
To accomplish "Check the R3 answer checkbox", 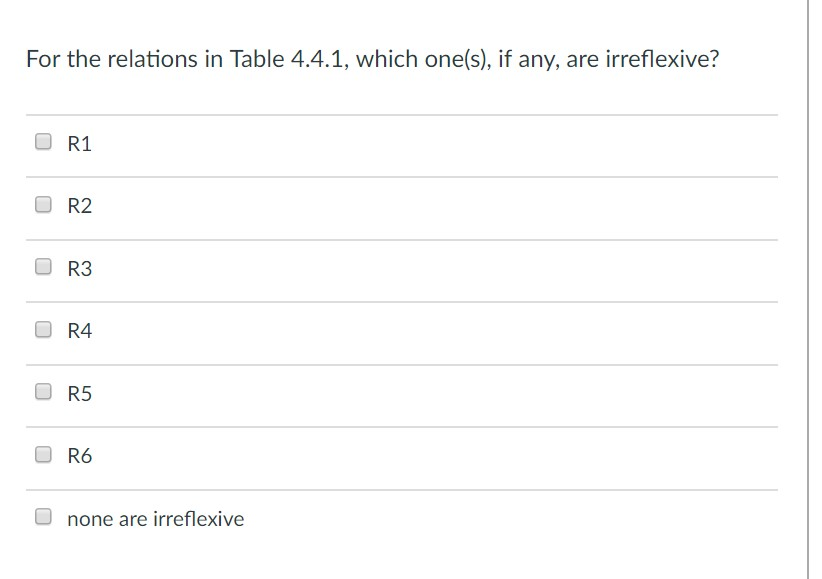I will click(42, 266).
